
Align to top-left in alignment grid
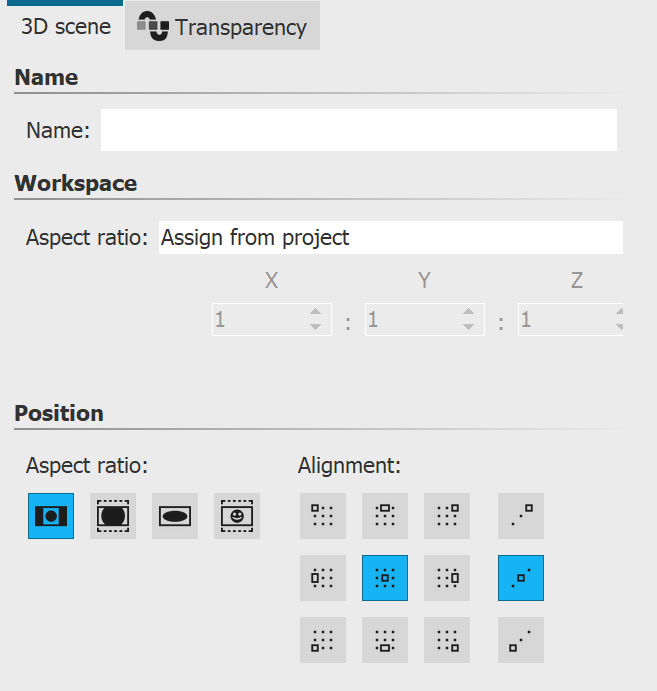(323, 516)
